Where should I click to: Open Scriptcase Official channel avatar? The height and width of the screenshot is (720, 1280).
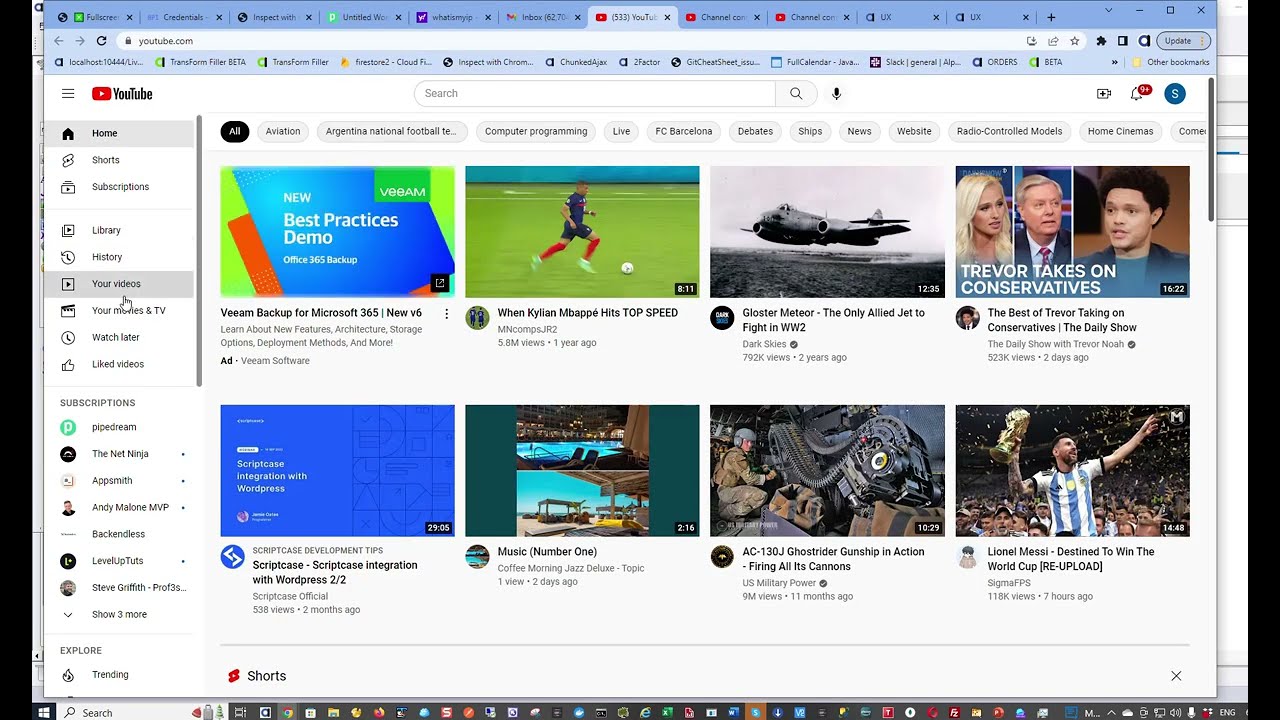pyautogui.click(x=233, y=557)
